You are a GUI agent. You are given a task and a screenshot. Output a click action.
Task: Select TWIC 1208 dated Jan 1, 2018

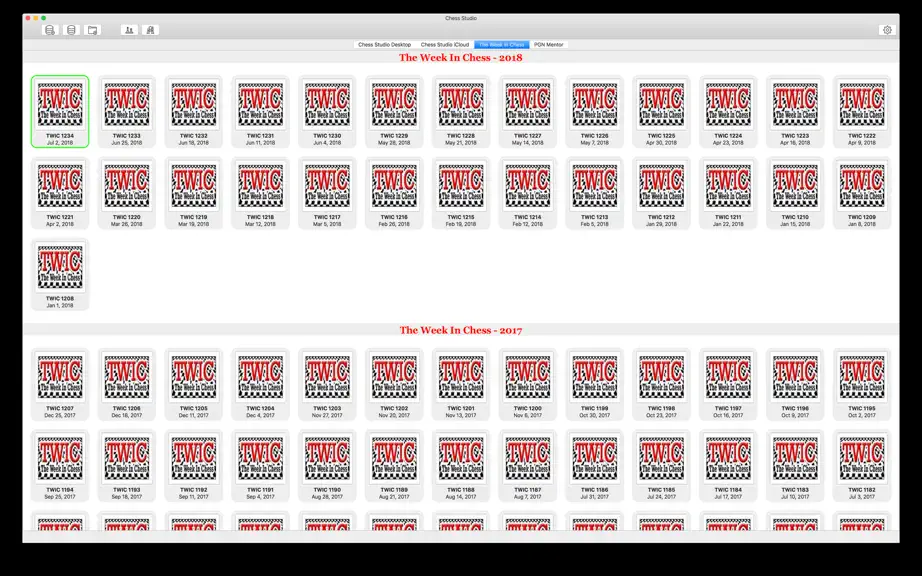(x=60, y=274)
